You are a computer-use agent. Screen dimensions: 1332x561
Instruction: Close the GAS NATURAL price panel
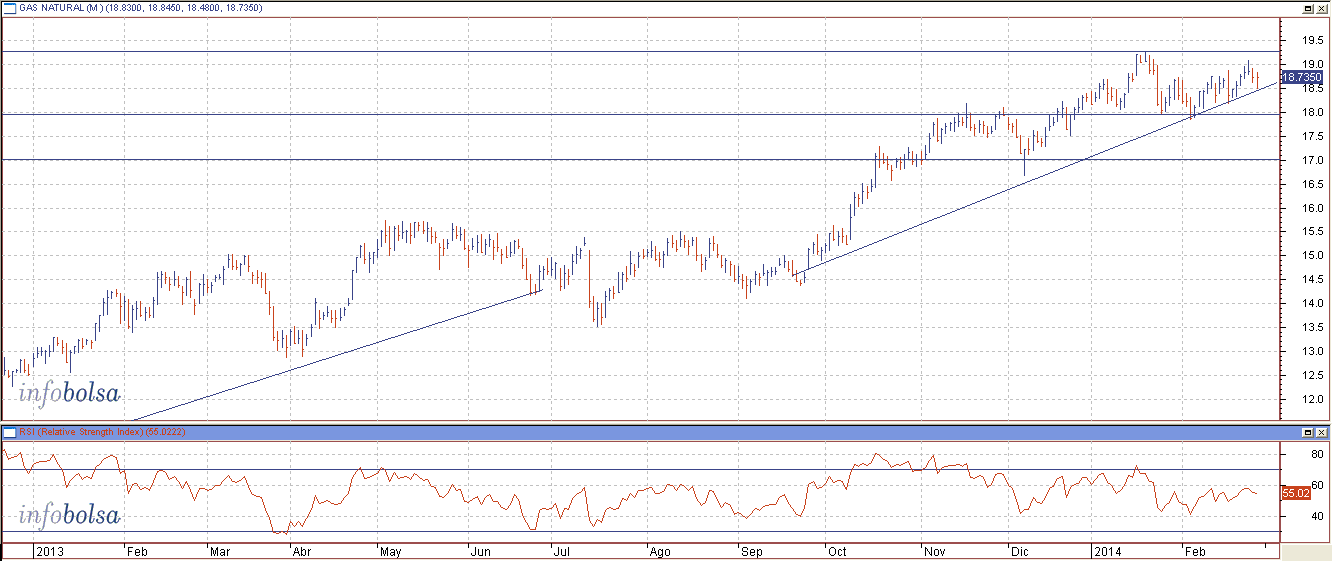coord(1321,8)
